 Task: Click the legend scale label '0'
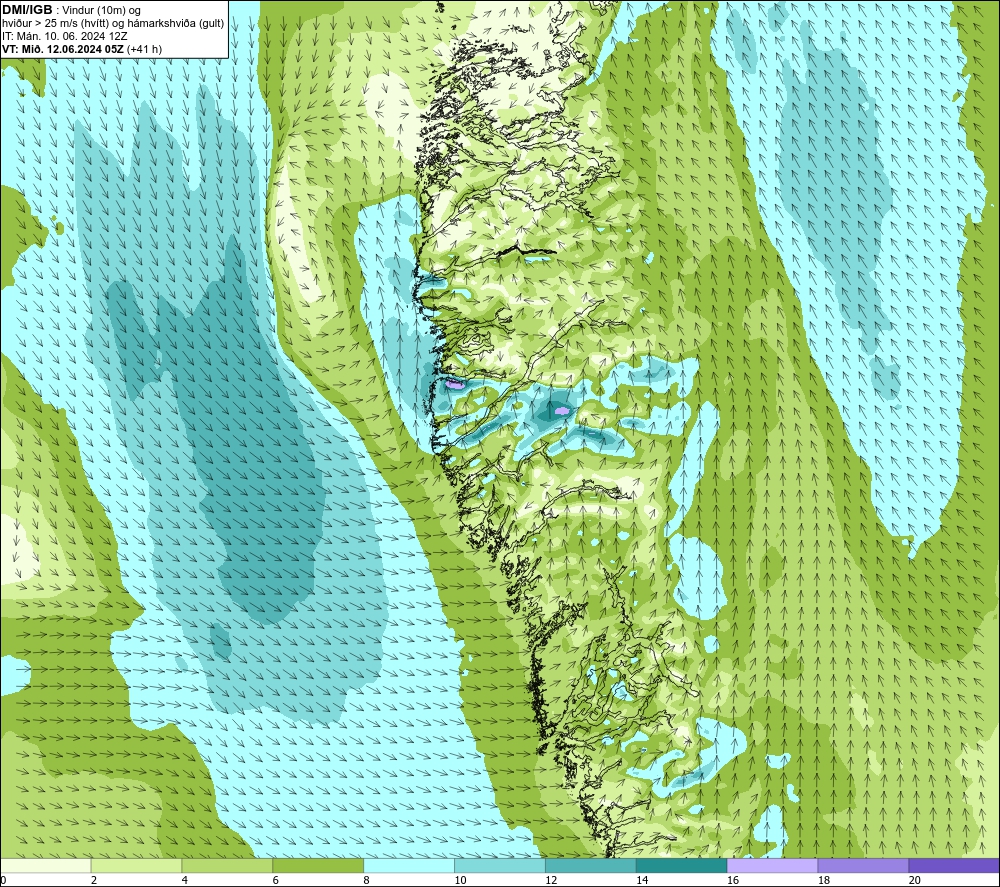[x=4, y=880]
